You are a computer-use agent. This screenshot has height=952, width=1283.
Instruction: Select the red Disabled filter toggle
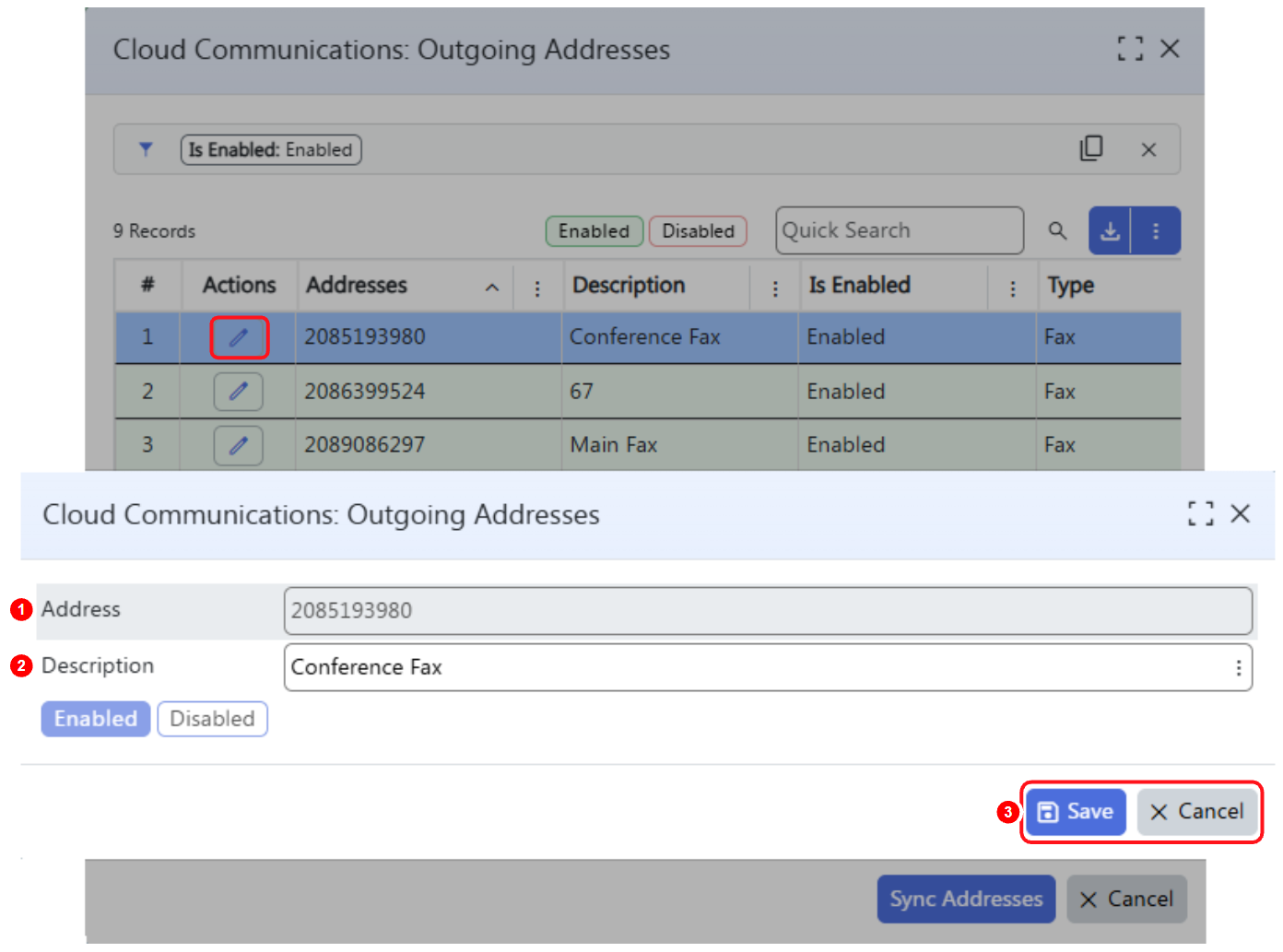(698, 230)
